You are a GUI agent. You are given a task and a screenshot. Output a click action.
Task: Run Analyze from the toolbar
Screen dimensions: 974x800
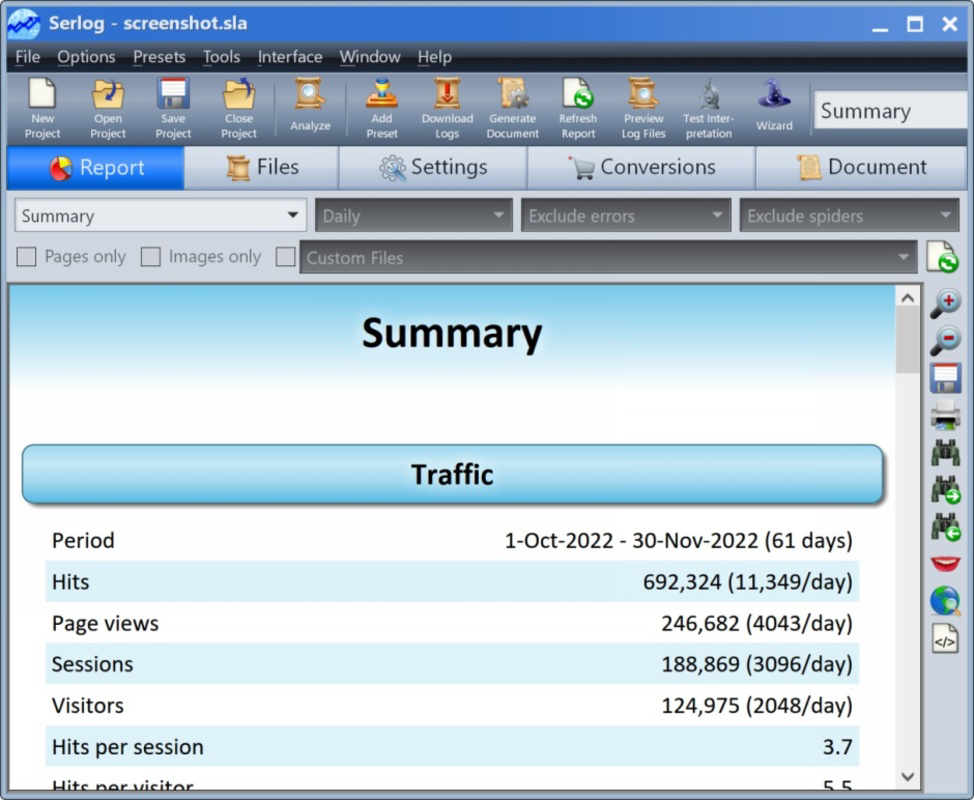310,106
